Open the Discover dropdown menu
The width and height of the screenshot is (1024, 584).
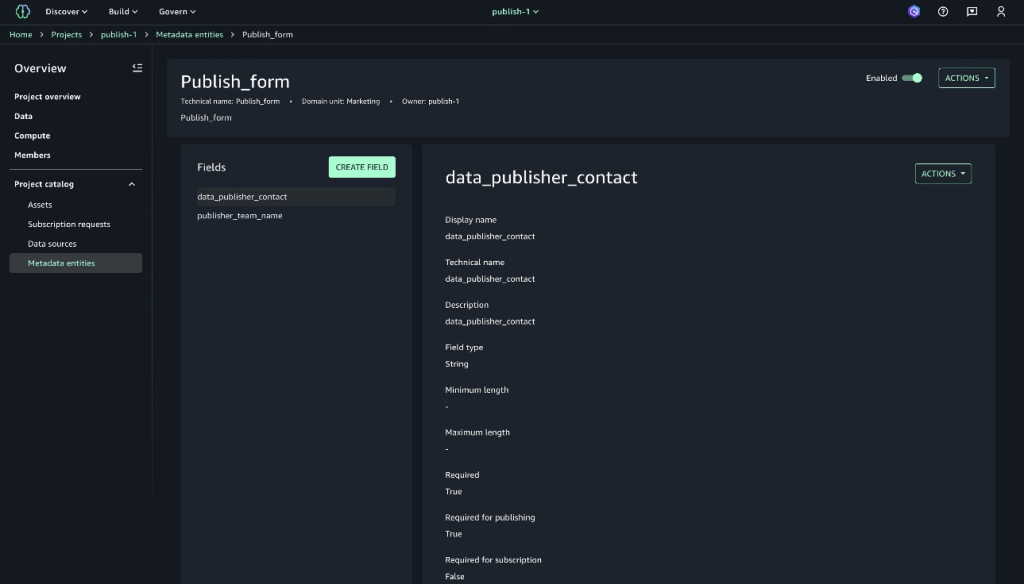(x=66, y=12)
